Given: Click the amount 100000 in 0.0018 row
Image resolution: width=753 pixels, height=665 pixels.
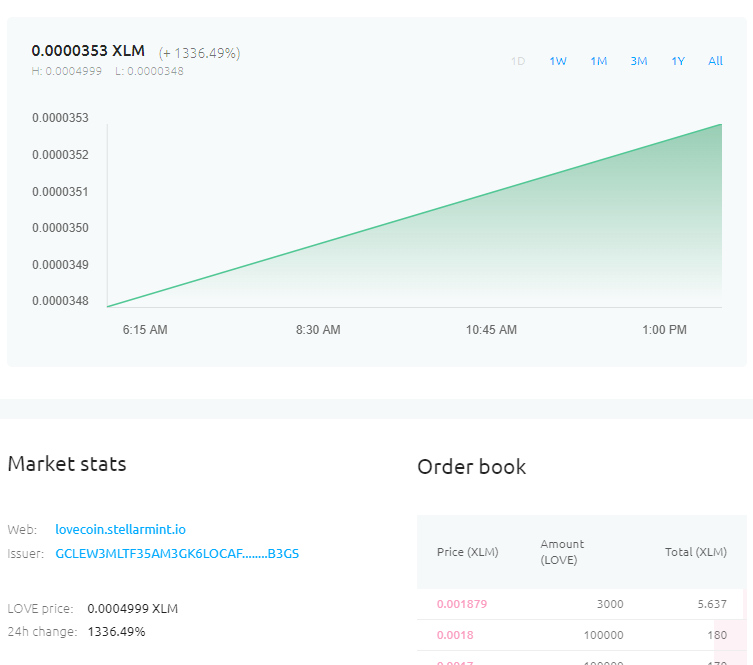Looking at the screenshot, I should click(x=604, y=635).
